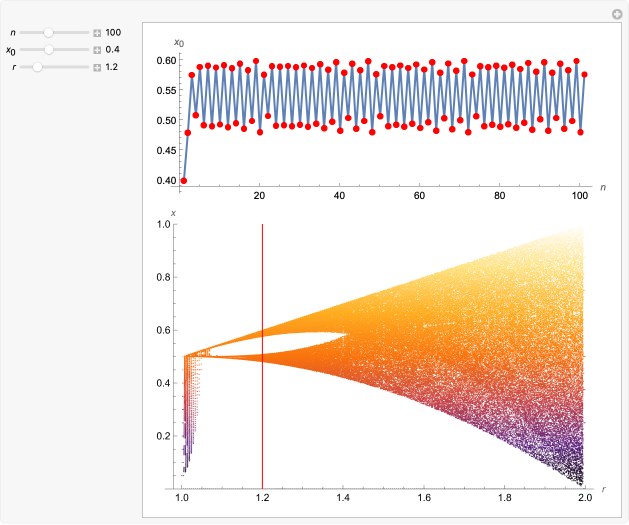
Task: Click the 1.2 tick label on the r axis
Action: click(262, 498)
